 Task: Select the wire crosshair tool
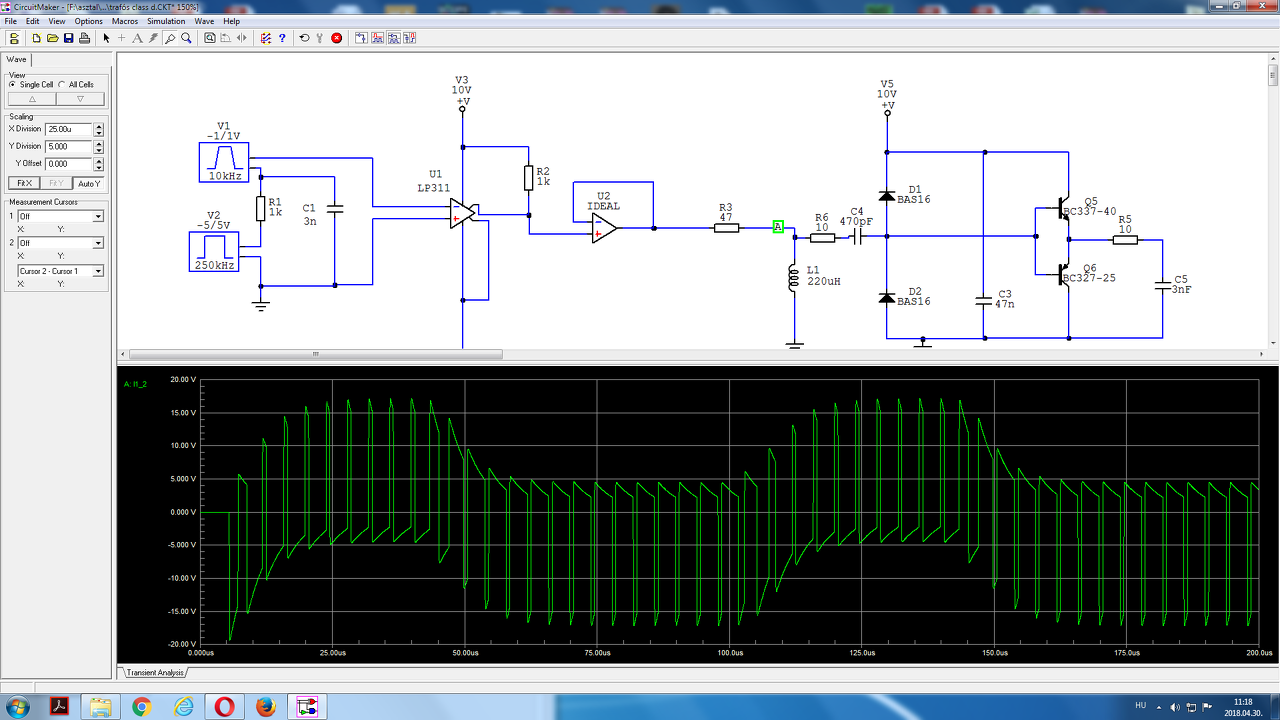[x=122, y=38]
